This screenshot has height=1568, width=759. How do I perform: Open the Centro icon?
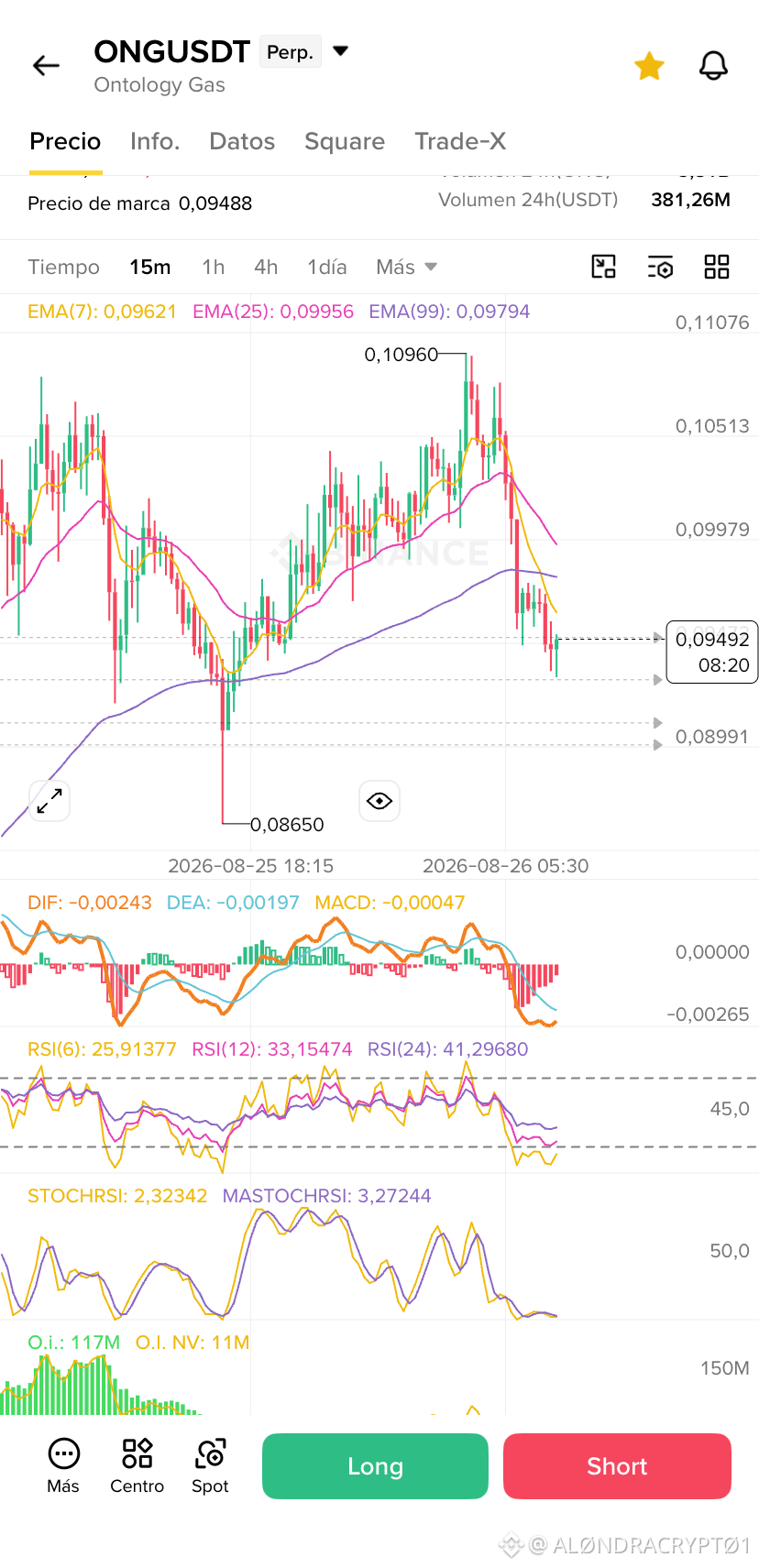click(x=137, y=1465)
